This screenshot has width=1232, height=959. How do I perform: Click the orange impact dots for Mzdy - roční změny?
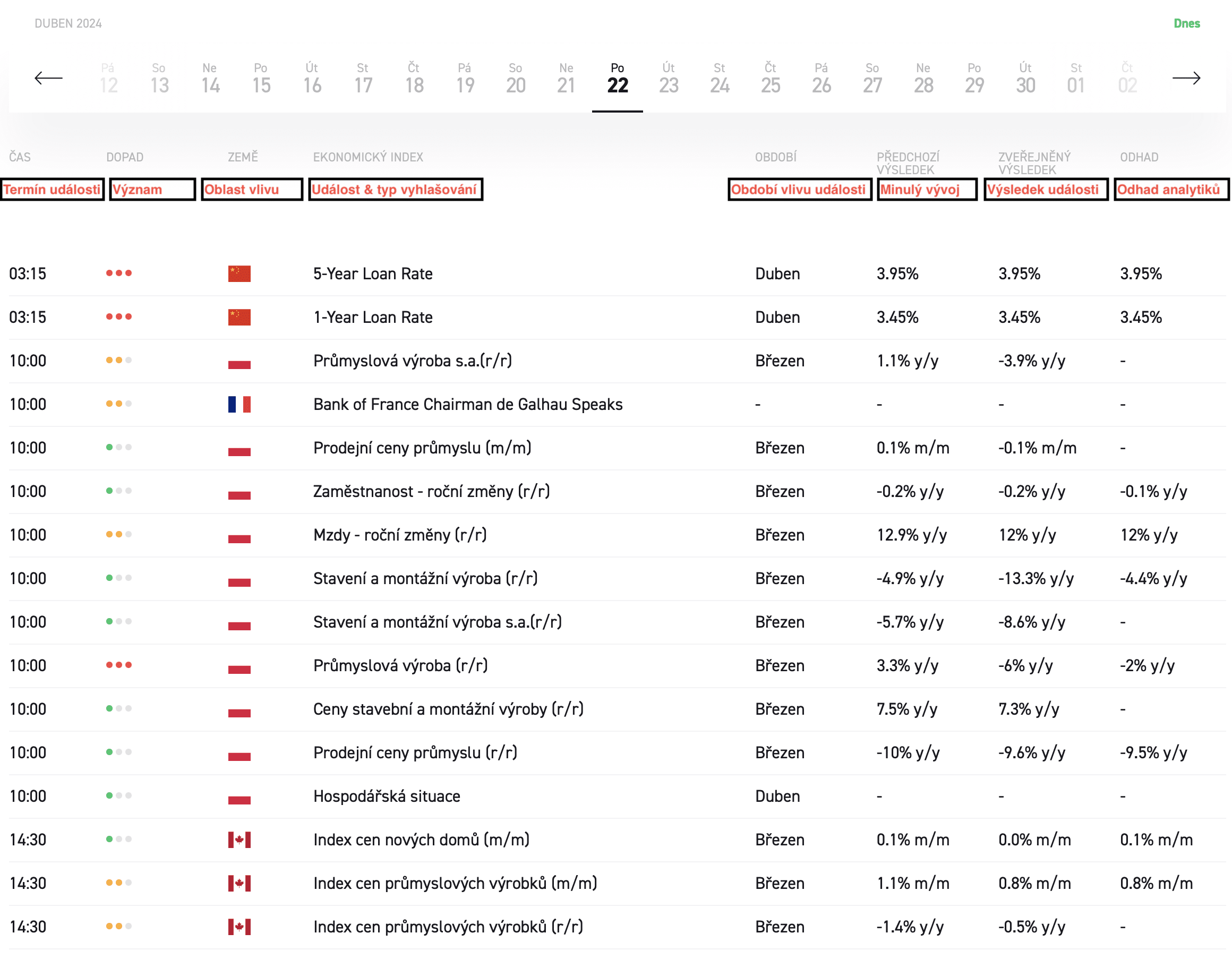[x=119, y=534]
